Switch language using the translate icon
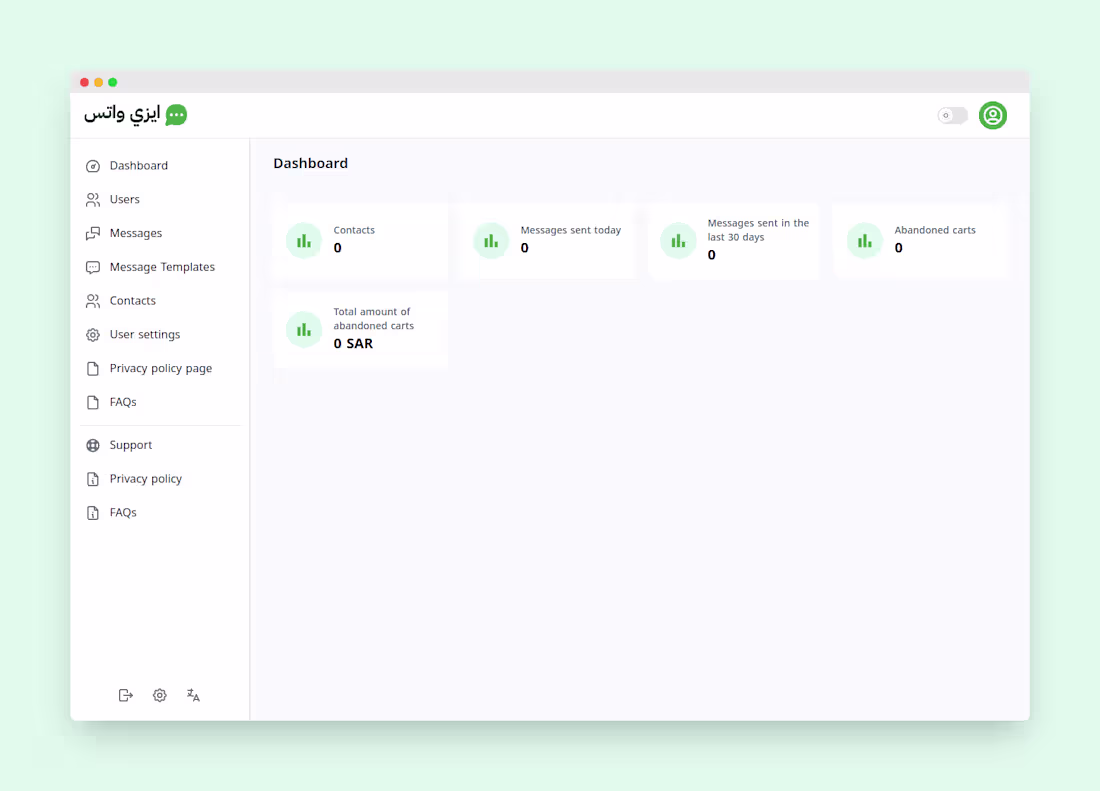1100x791 pixels. point(193,695)
